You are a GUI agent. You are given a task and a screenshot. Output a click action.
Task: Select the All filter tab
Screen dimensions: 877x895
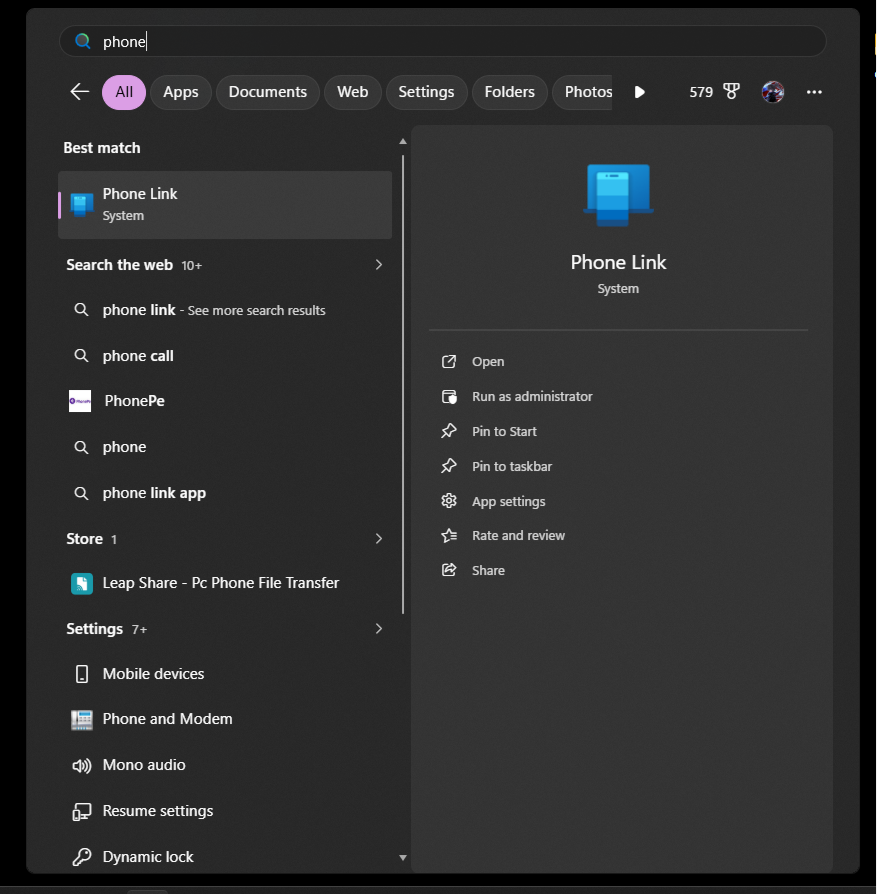click(x=124, y=92)
